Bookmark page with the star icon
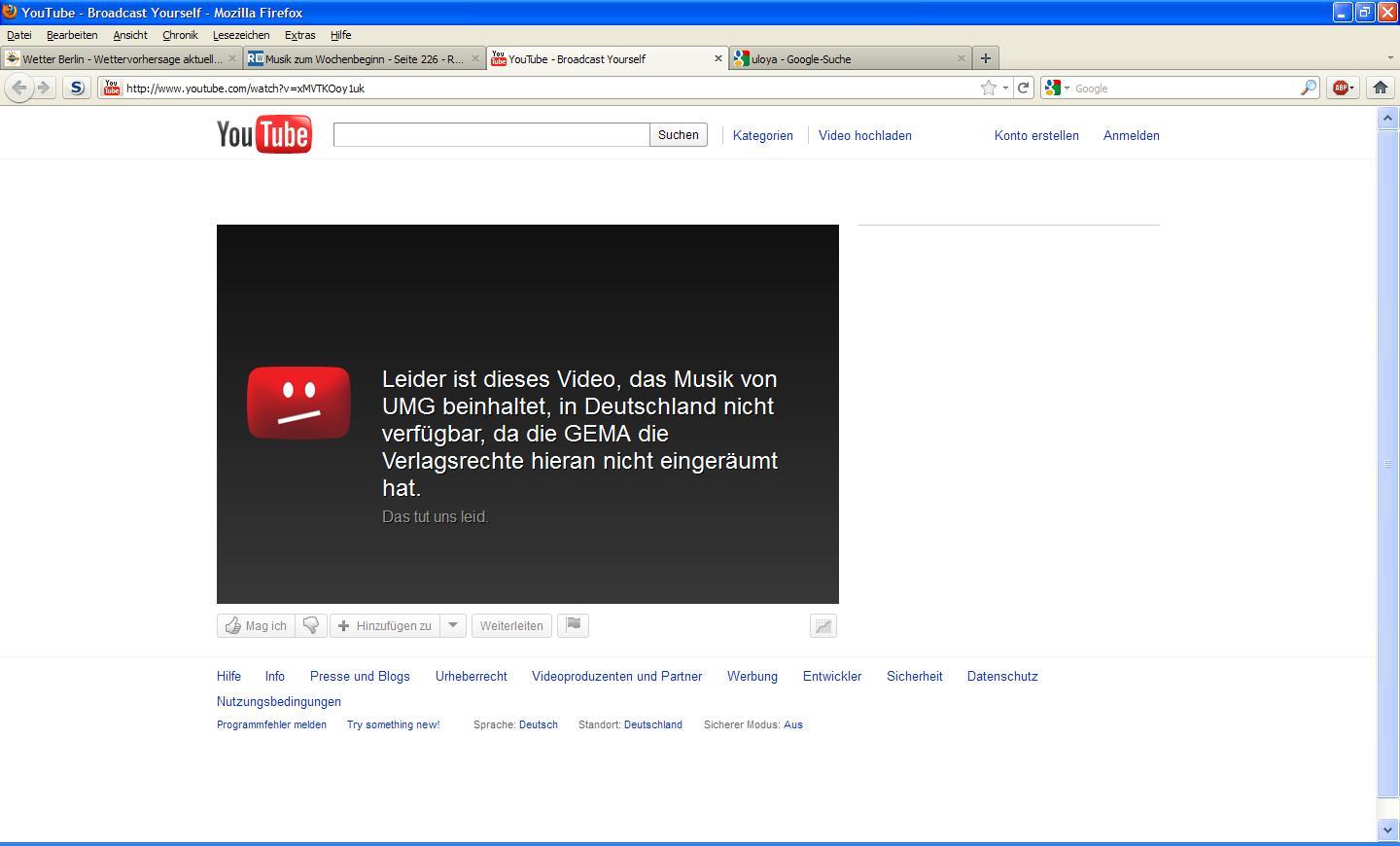Screen dimensions: 1400x846 click(x=989, y=88)
